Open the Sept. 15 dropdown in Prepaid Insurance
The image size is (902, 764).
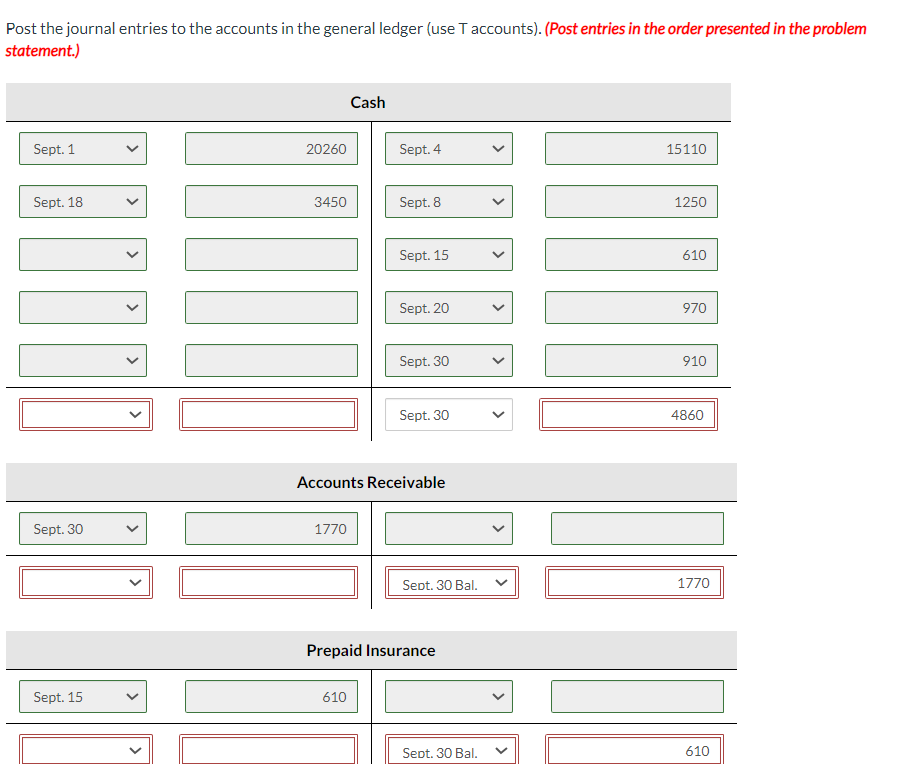click(x=83, y=697)
